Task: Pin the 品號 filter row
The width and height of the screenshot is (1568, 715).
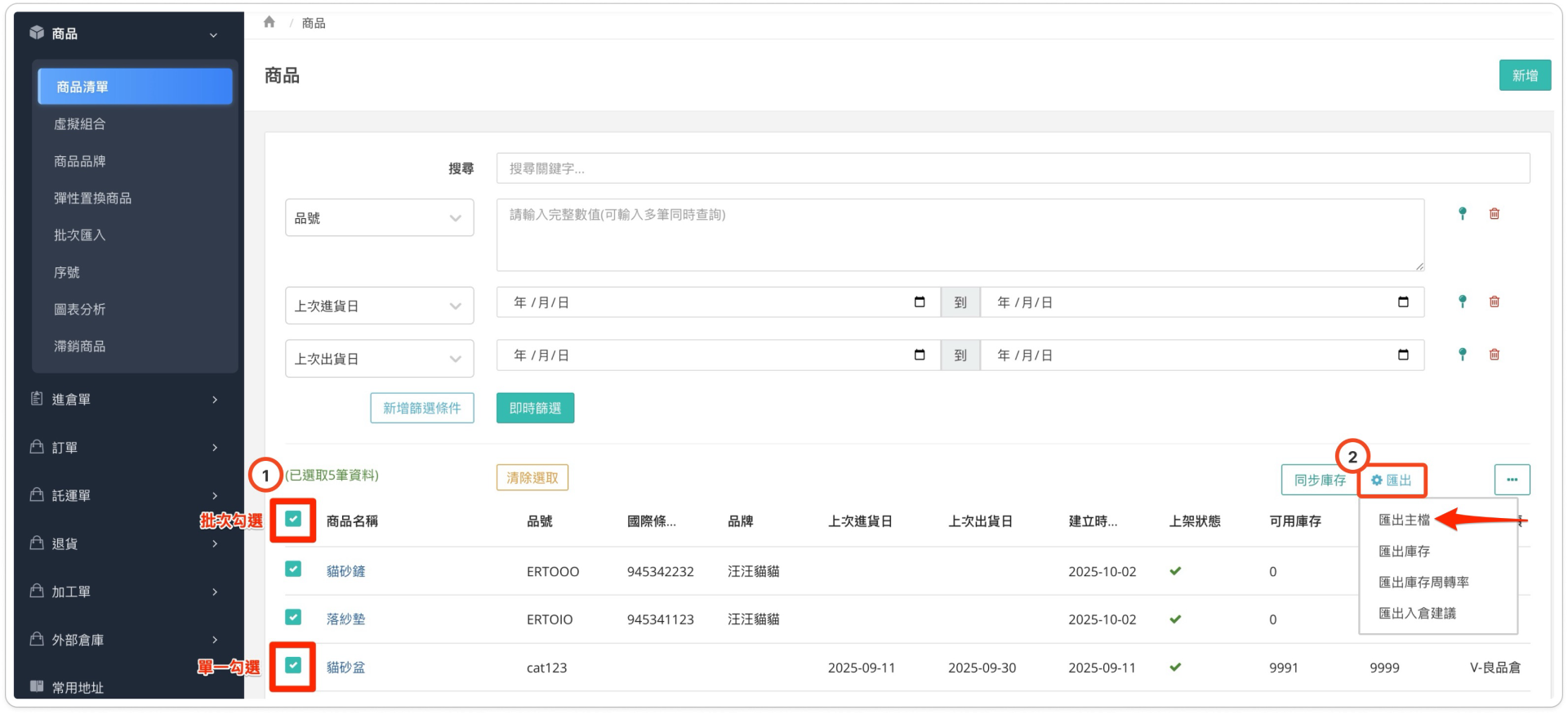Action: coord(1462,213)
